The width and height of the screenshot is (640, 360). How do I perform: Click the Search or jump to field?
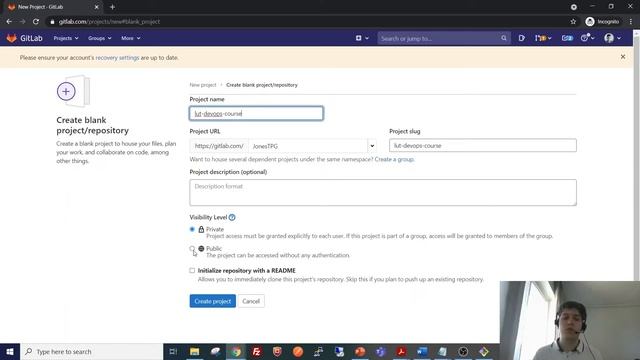pyautogui.click(x=444, y=38)
